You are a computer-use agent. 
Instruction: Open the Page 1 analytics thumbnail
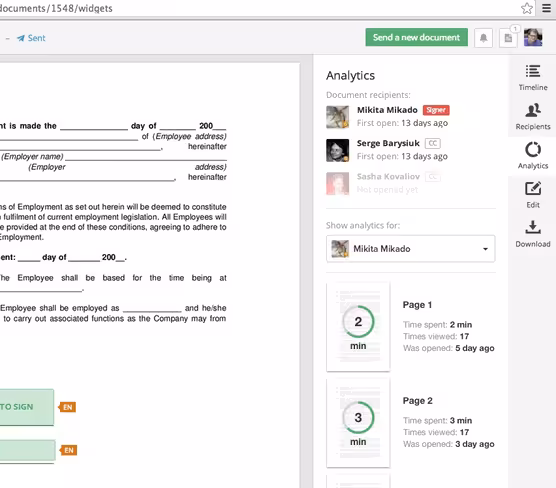pos(358,327)
